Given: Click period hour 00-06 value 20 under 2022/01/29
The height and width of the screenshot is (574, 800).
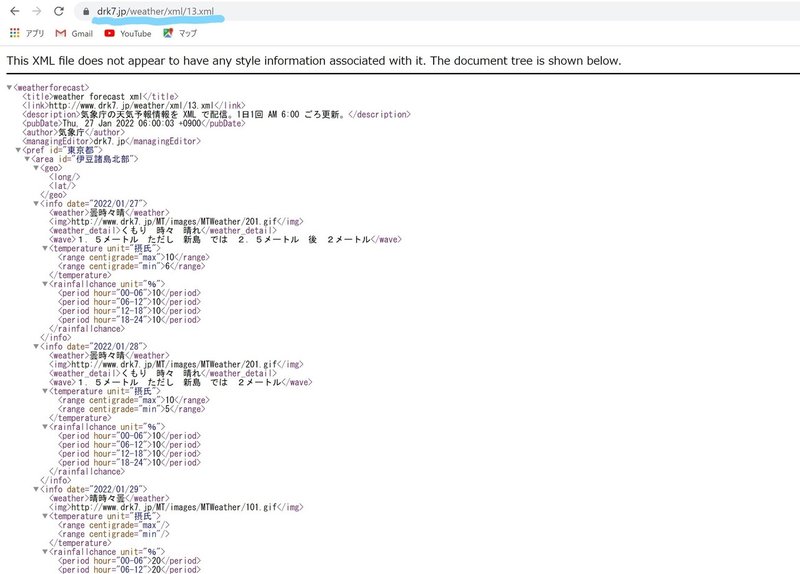Looking at the screenshot, I should click(x=157, y=561).
